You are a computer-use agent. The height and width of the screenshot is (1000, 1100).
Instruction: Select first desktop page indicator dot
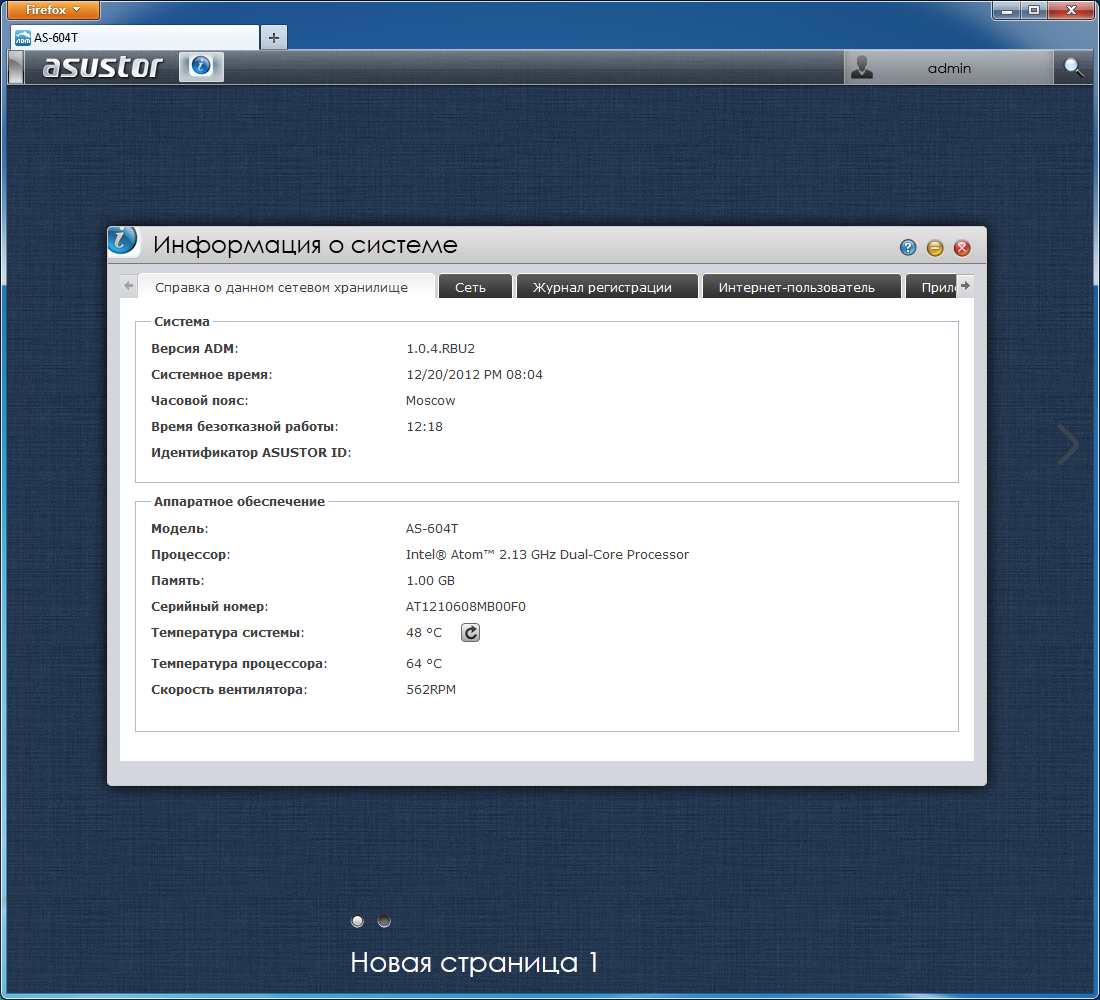tap(357, 921)
